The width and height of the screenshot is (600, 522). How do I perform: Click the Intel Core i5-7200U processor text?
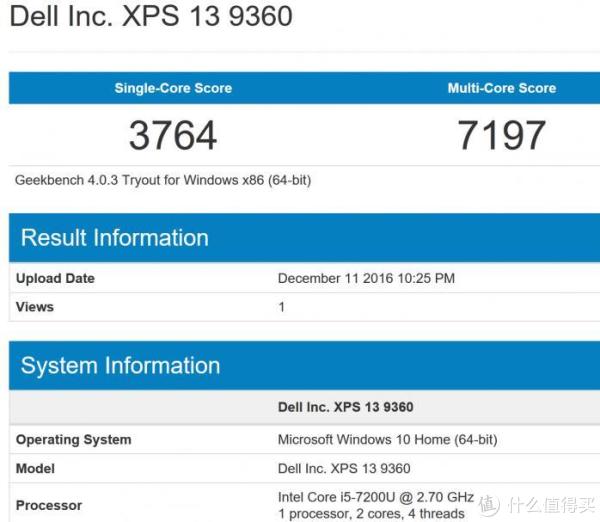pos(375,497)
